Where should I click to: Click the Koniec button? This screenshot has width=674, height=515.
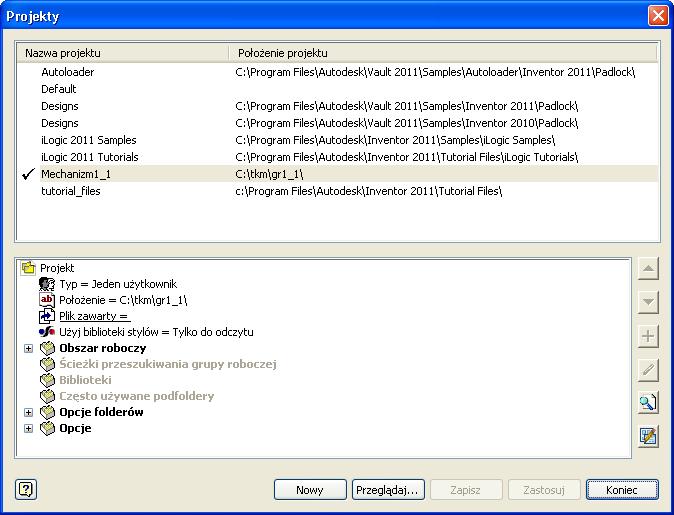pos(622,490)
